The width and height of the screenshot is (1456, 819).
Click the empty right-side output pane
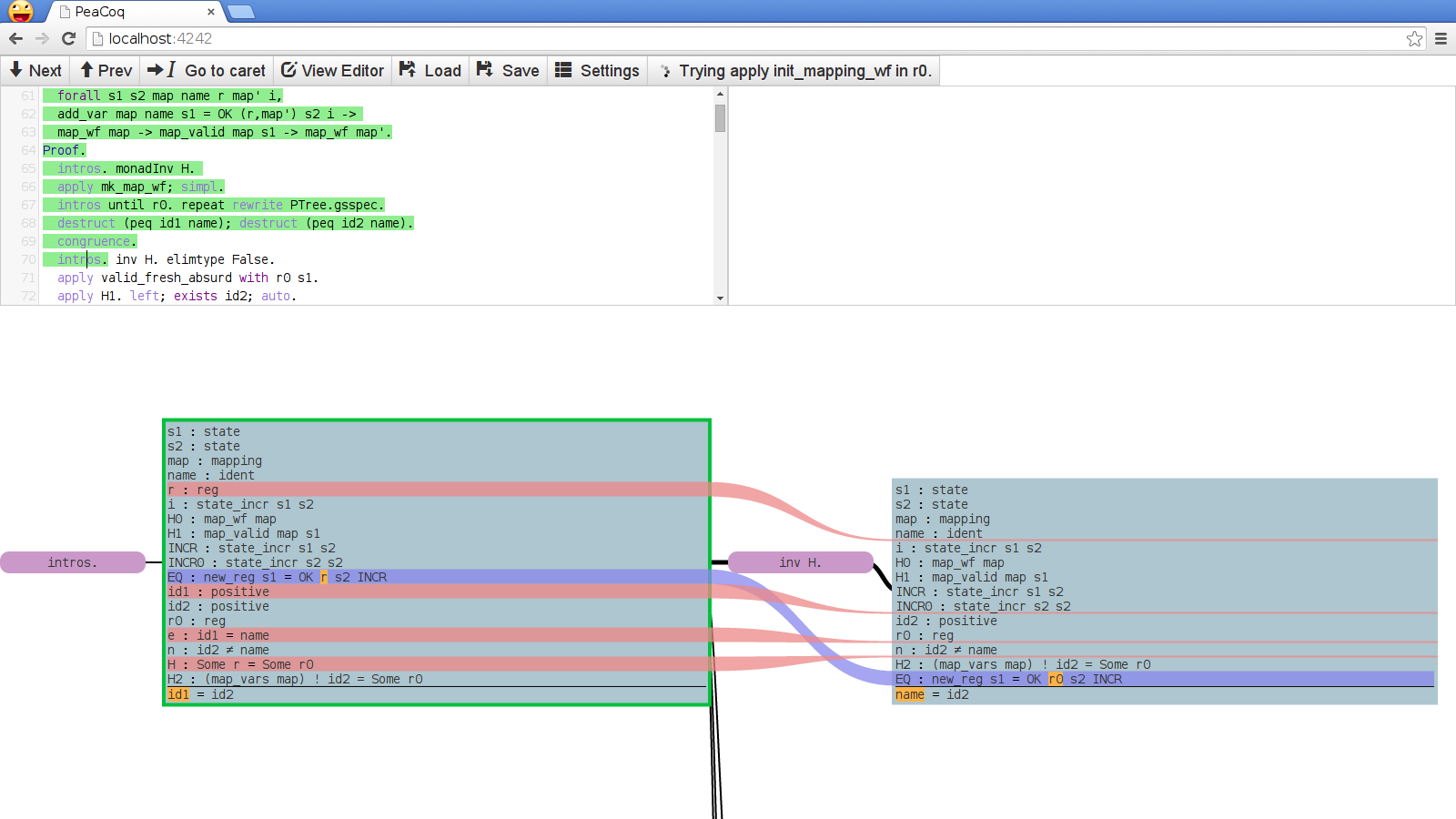(1092, 196)
